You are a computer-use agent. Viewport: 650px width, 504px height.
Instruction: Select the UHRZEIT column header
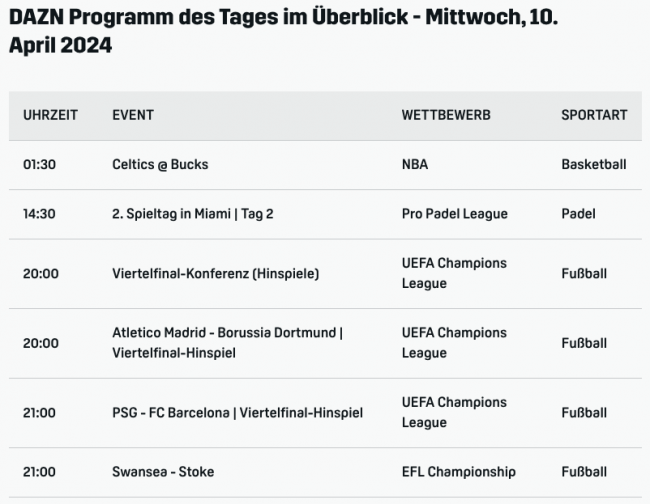click(50, 115)
